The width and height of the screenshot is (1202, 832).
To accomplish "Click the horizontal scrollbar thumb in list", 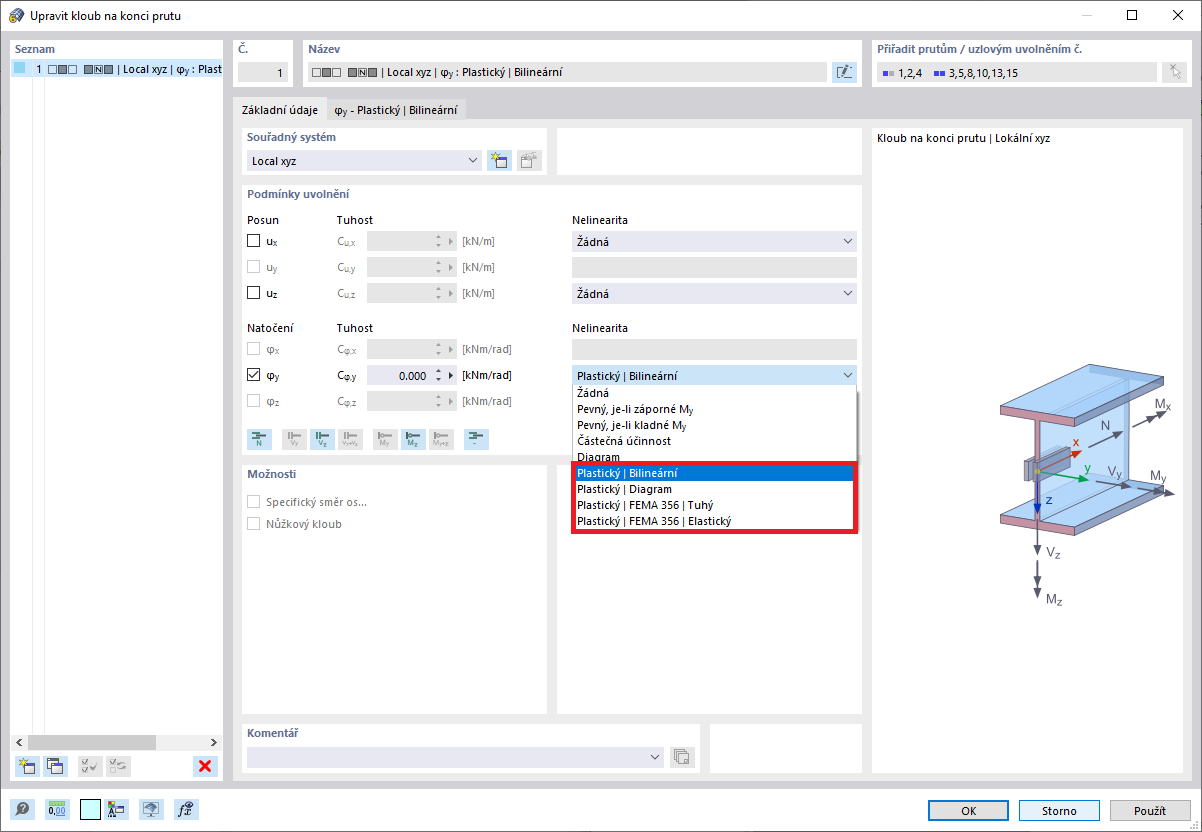I will pyautogui.click(x=91, y=742).
